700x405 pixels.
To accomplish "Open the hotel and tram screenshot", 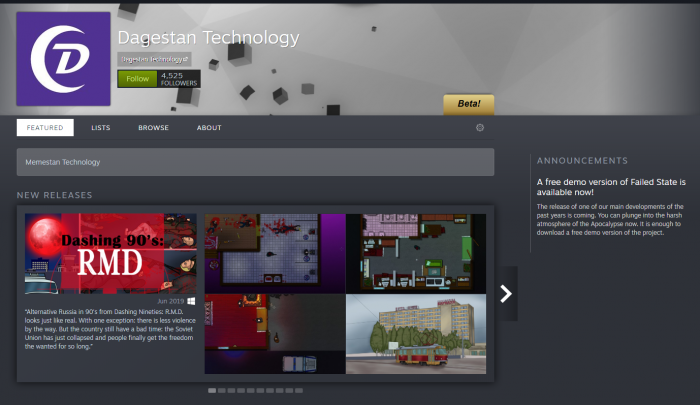I will (416, 334).
